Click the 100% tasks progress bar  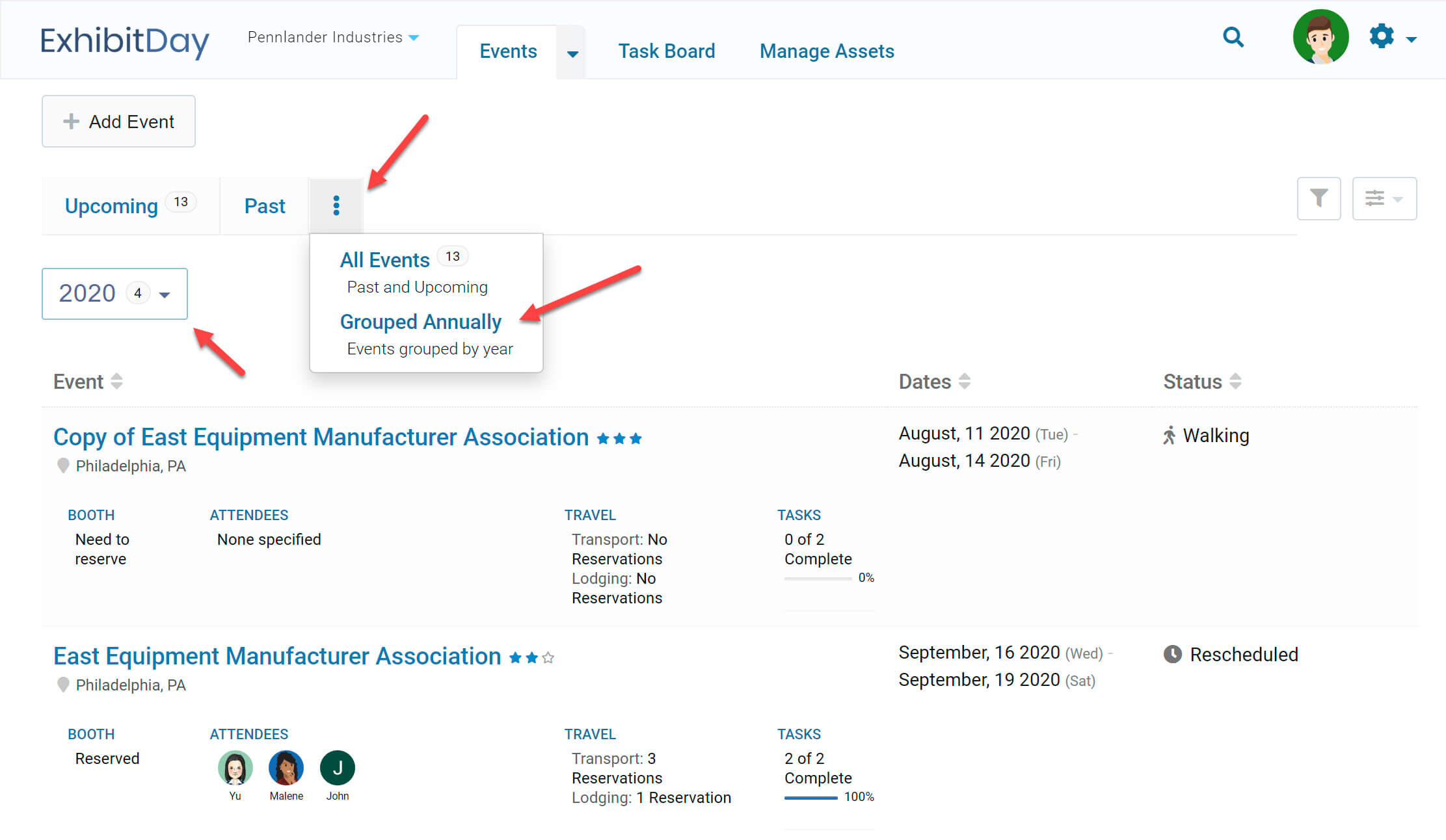coord(811,797)
